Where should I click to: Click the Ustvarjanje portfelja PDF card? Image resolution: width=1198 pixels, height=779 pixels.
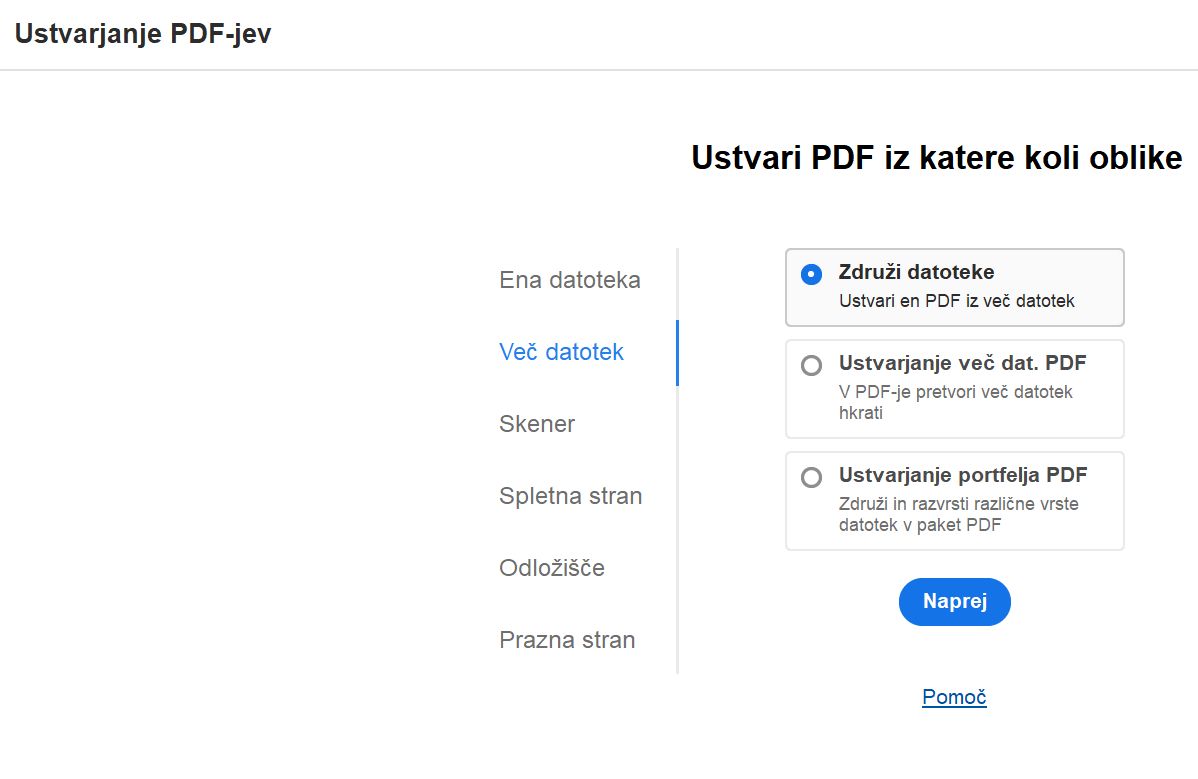tap(955, 500)
